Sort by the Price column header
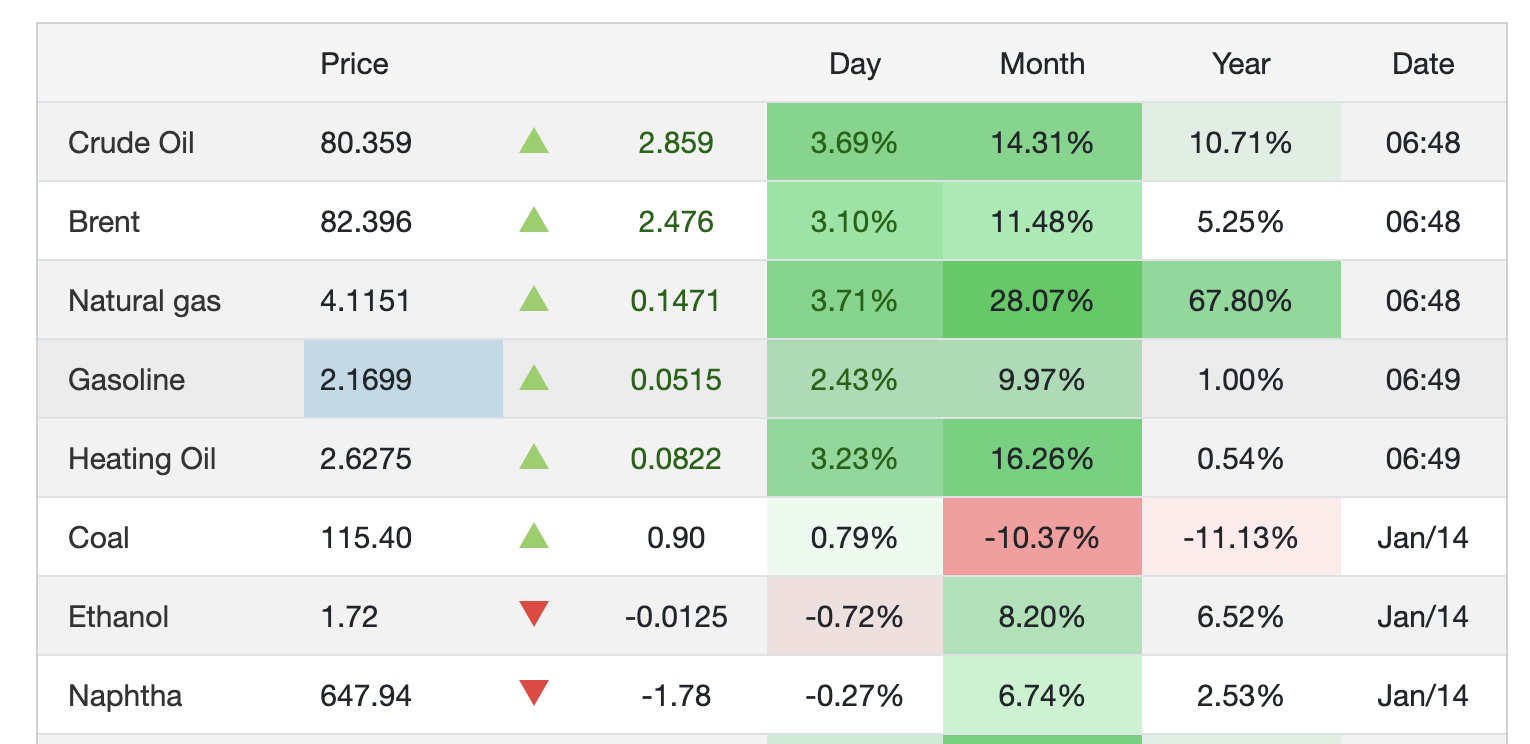The width and height of the screenshot is (1530, 744). pos(354,64)
